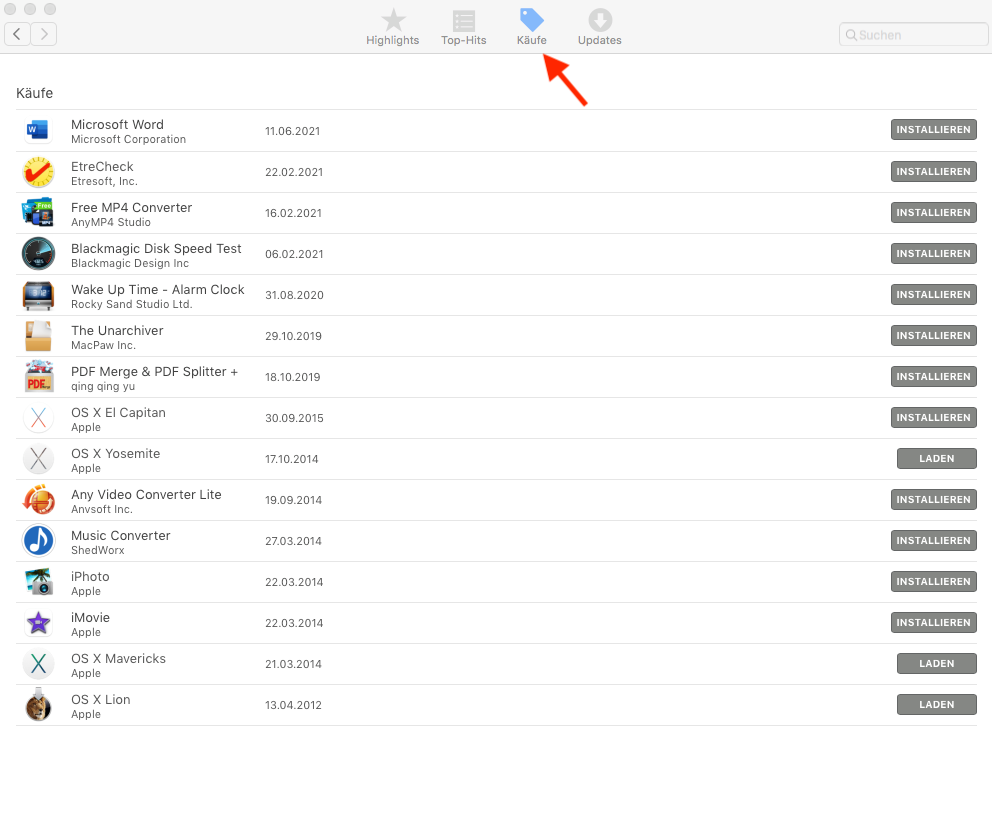Screen dimensions: 992x827
Task: Install Any Video Converter Lite
Action: point(933,500)
